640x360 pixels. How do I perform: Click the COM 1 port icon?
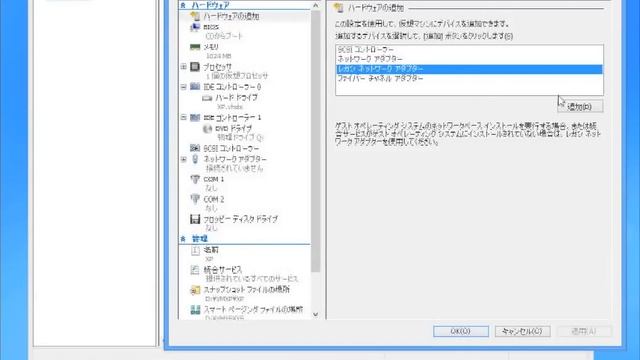pyautogui.click(x=195, y=179)
